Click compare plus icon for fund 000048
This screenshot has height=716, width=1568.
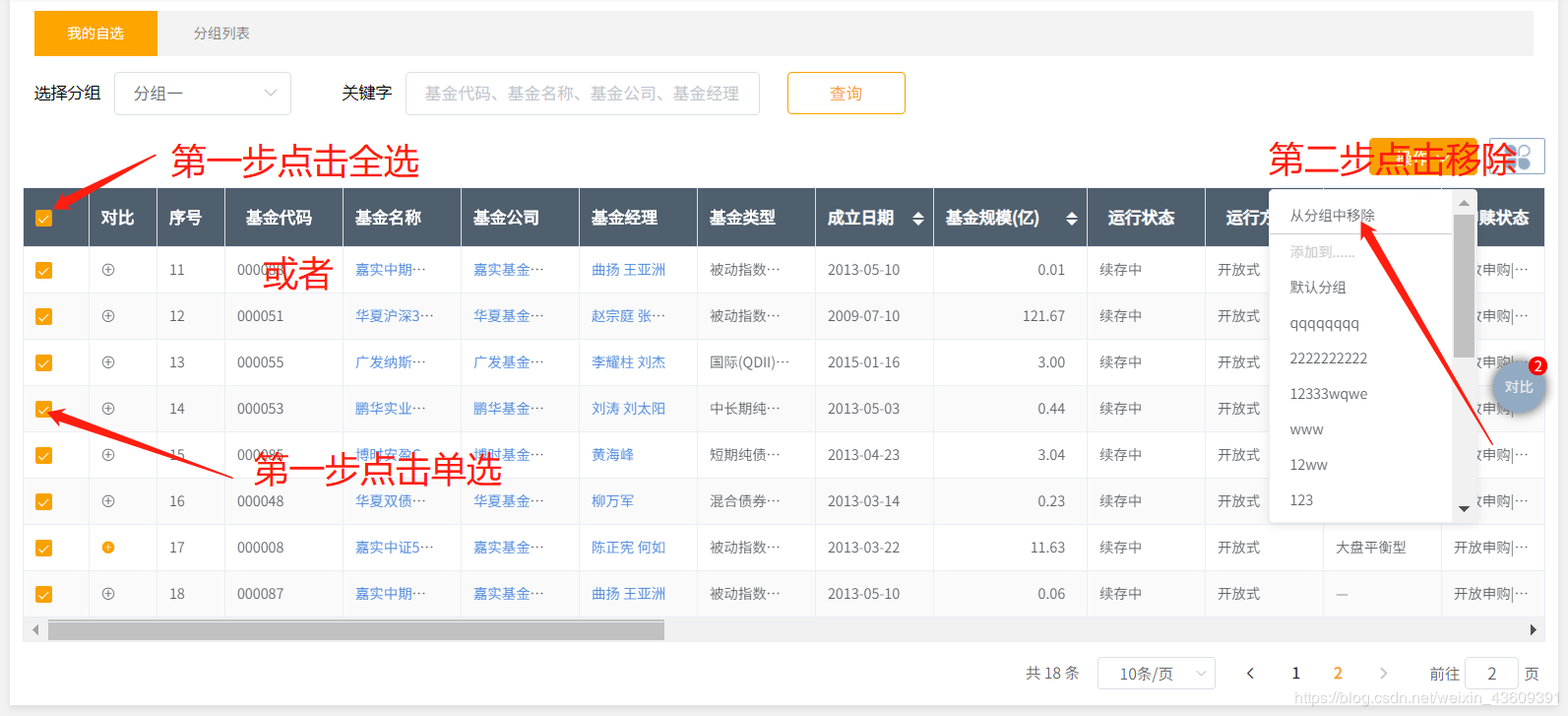point(108,501)
